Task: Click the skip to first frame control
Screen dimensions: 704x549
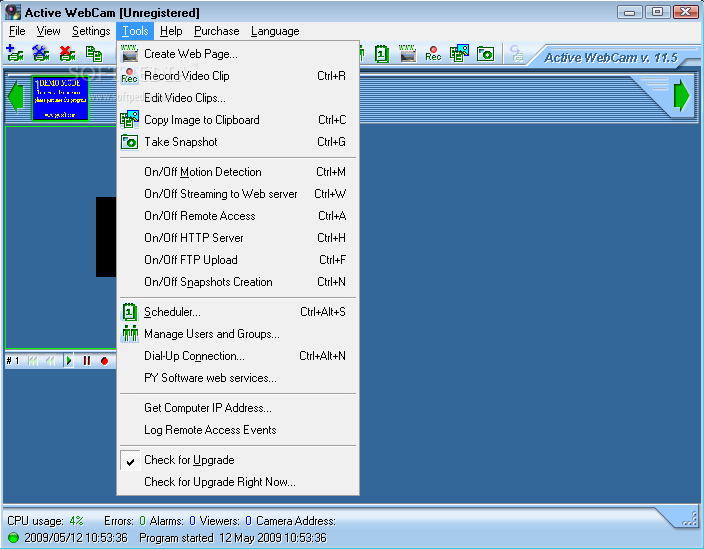Action: (x=33, y=361)
